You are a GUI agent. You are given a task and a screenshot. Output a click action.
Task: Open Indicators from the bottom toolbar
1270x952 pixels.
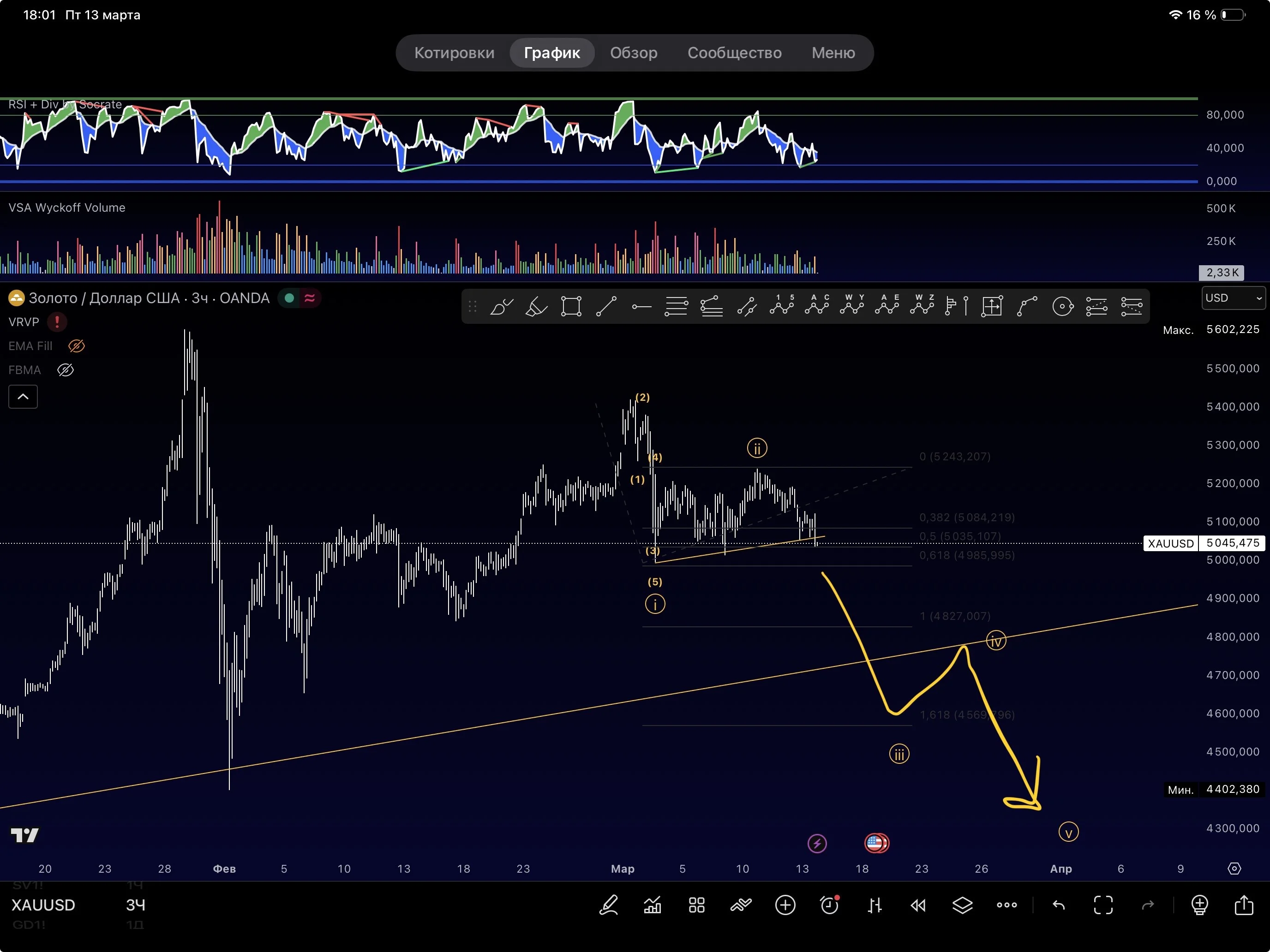click(x=652, y=905)
